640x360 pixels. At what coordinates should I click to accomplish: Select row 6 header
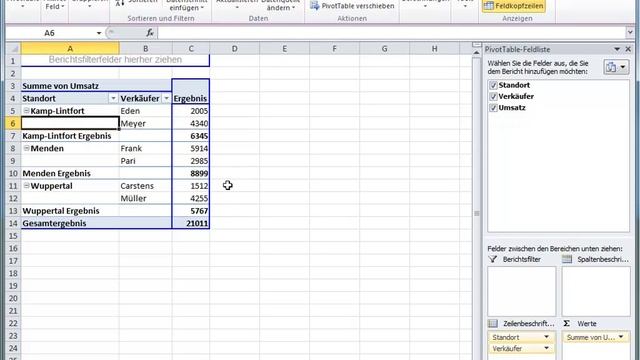coord(13,123)
